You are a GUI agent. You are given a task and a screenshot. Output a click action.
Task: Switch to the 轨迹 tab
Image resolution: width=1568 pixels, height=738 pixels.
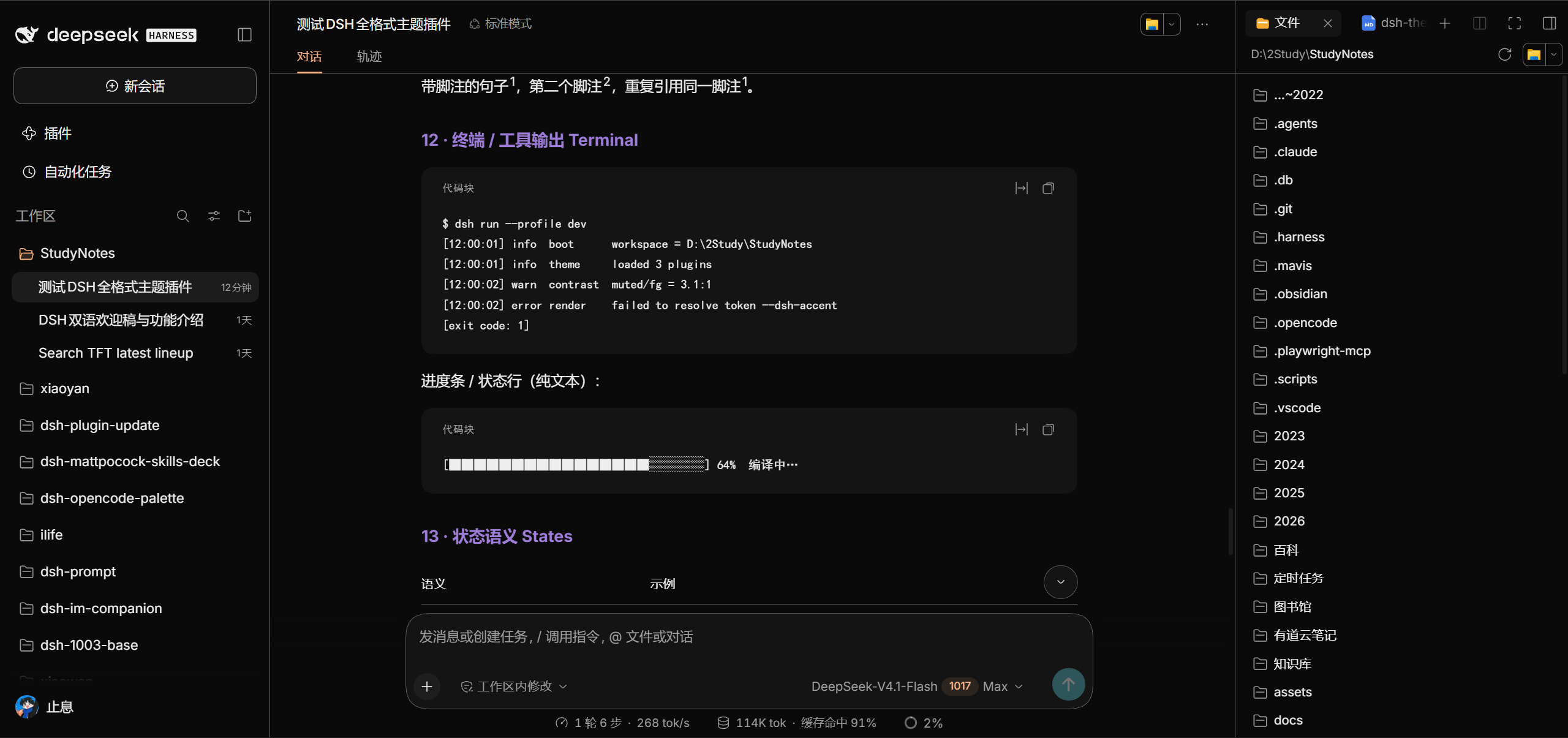(369, 56)
